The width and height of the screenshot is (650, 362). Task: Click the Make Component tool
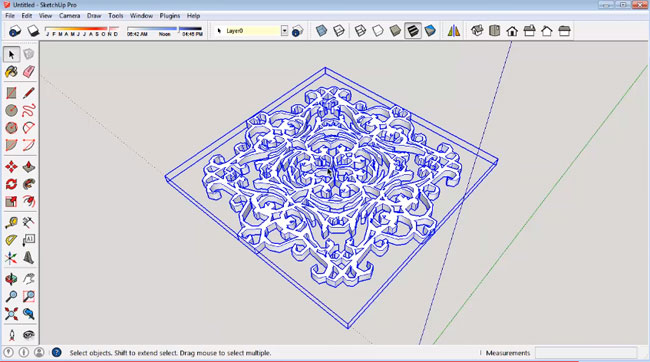[x=29, y=54]
